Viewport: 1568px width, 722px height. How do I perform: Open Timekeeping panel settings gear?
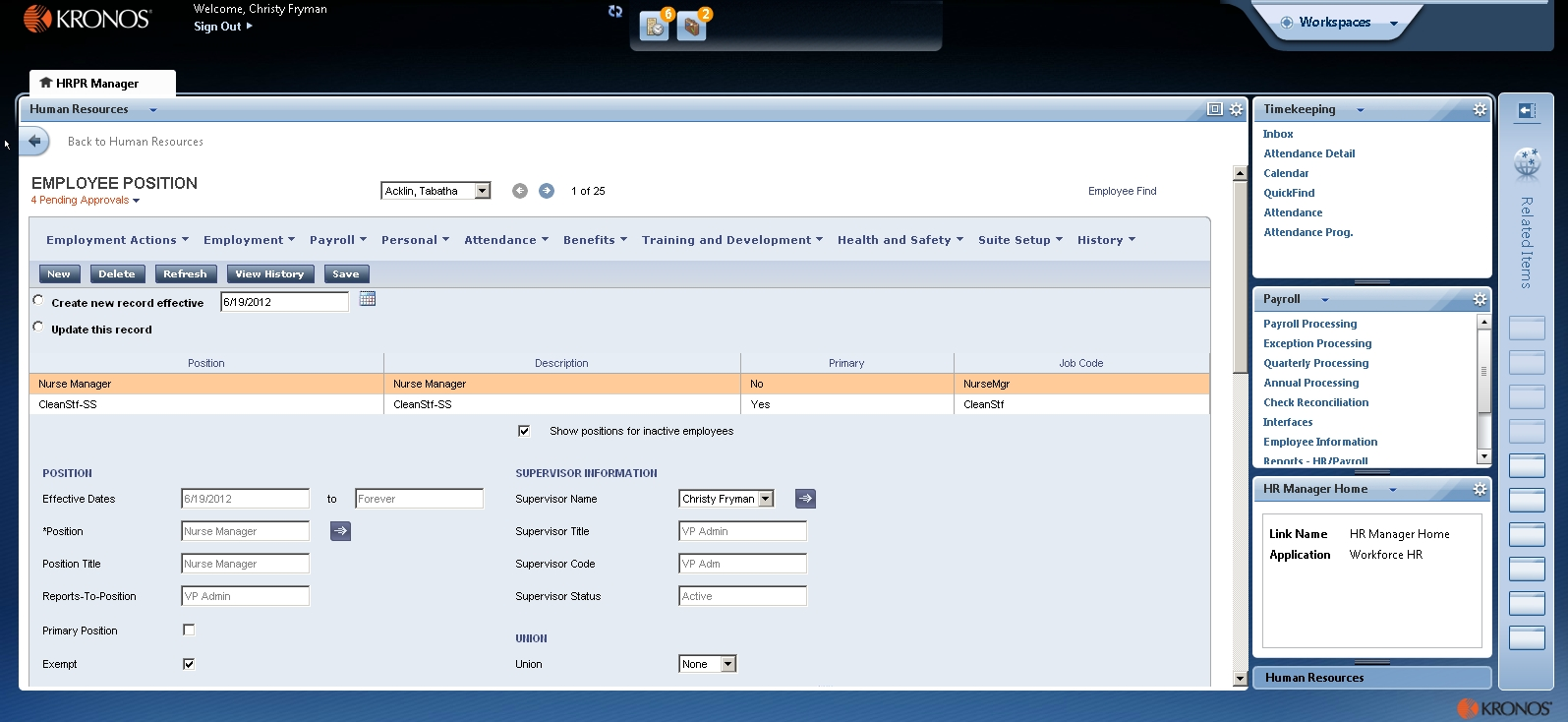(1480, 109)
